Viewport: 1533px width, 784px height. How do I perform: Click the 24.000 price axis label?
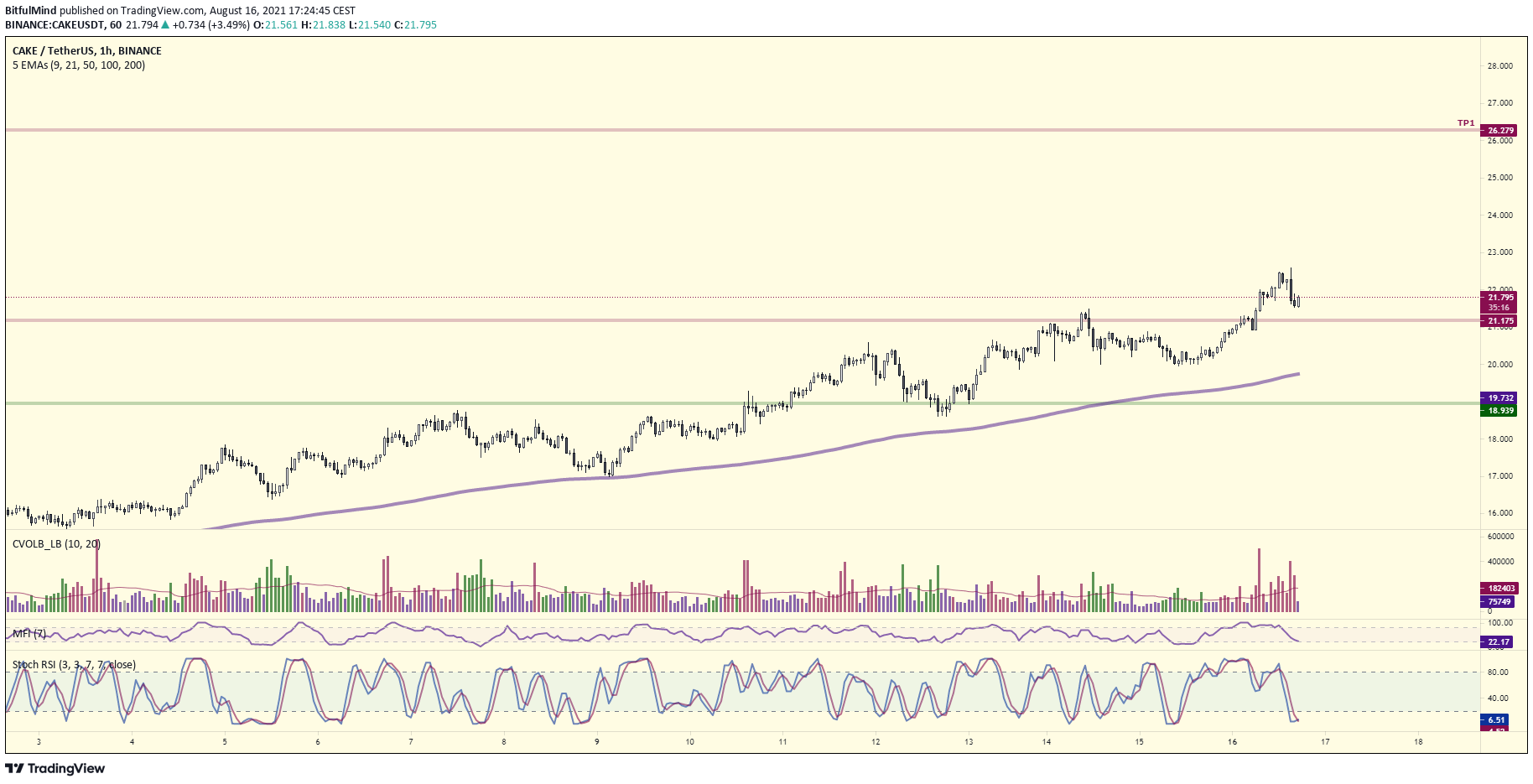tap(1500, 215)
